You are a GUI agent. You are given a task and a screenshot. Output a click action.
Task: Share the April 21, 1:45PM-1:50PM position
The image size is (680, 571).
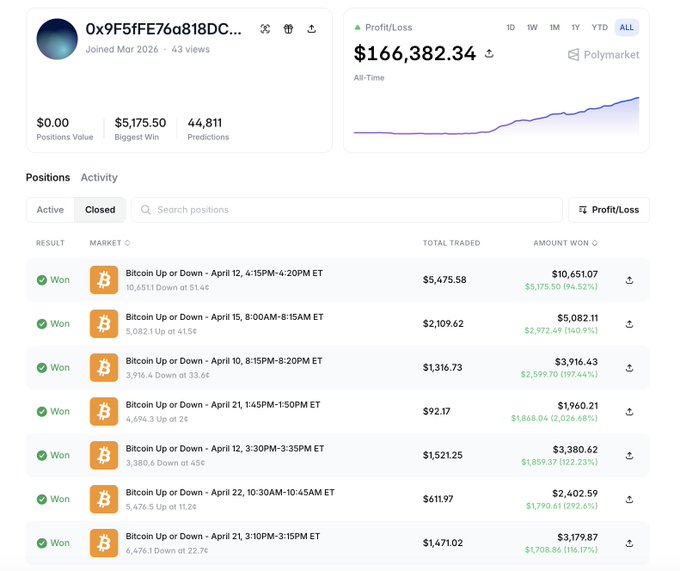point(630,411)
